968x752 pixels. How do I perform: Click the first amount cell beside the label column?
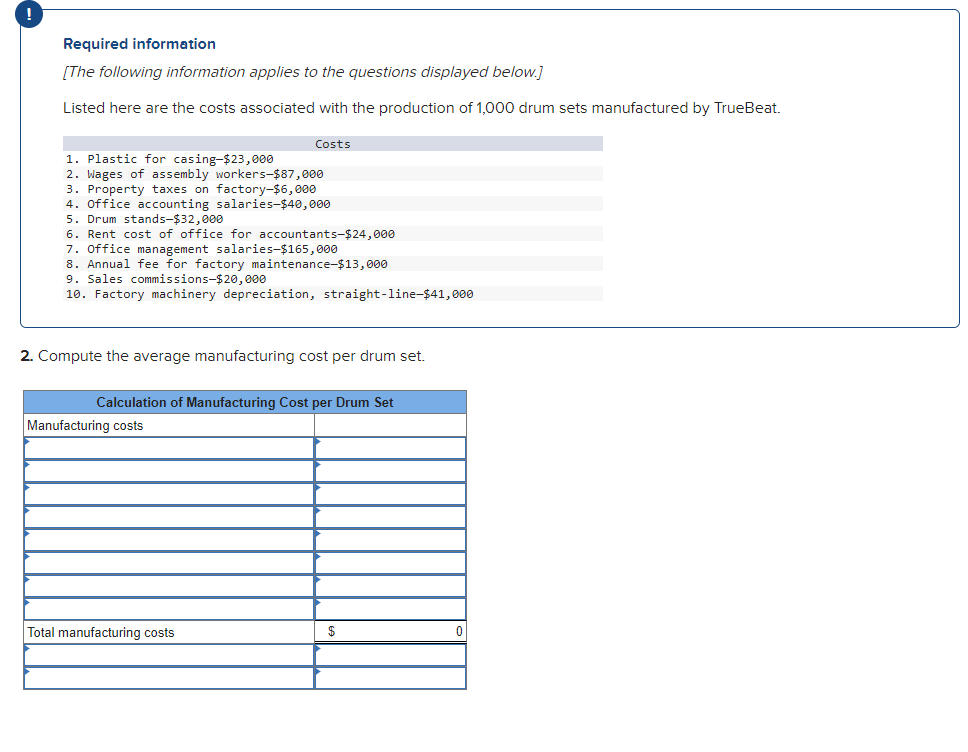390,448
